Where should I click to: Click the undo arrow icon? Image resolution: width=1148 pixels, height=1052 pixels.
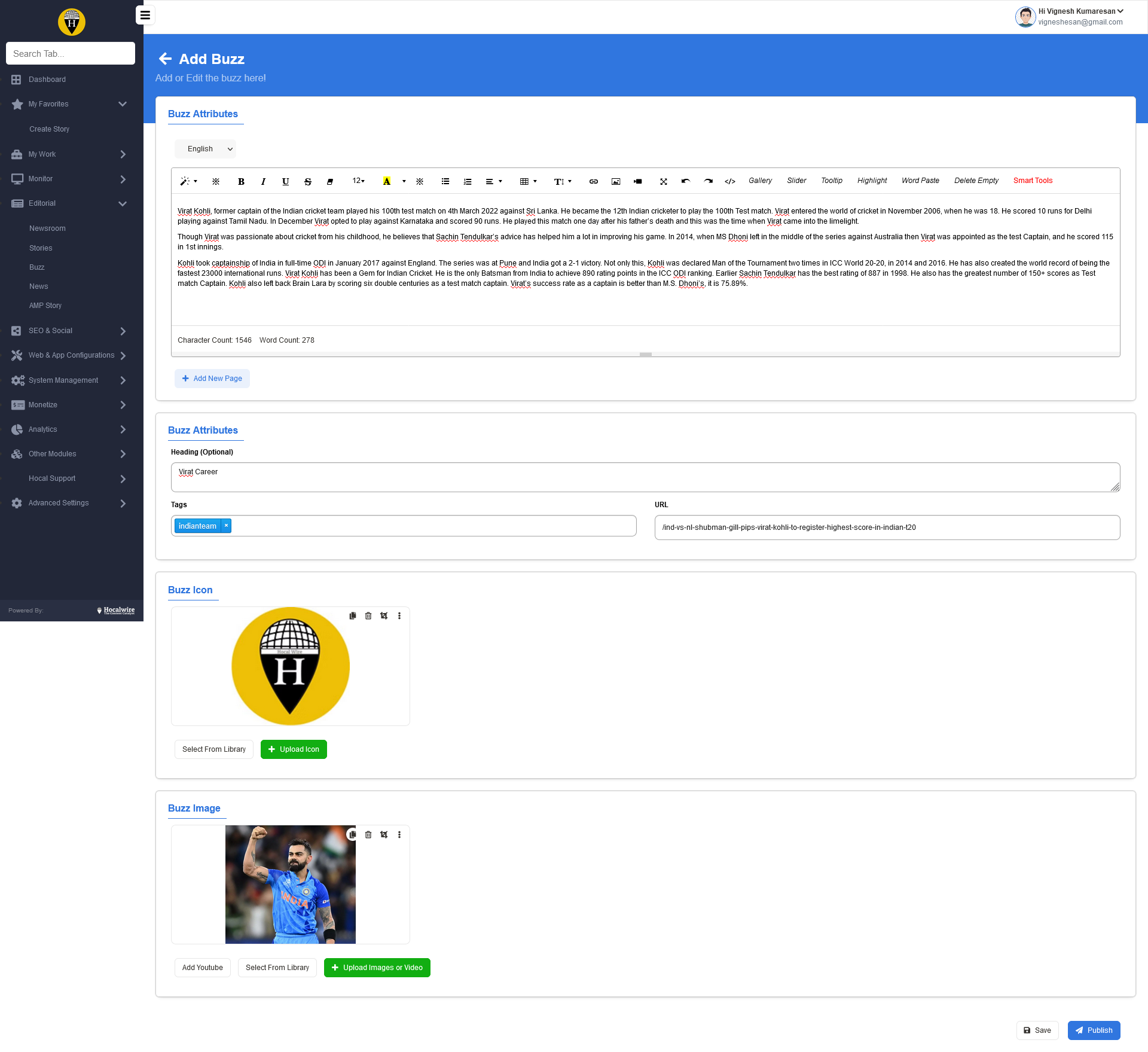(685, 181)
